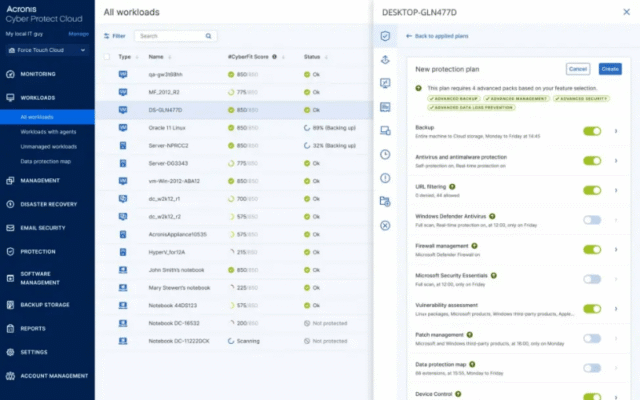640x400 pixels.
Task: Toggle Antivirus and antimalware protection
Action: [x=592, y=161]
